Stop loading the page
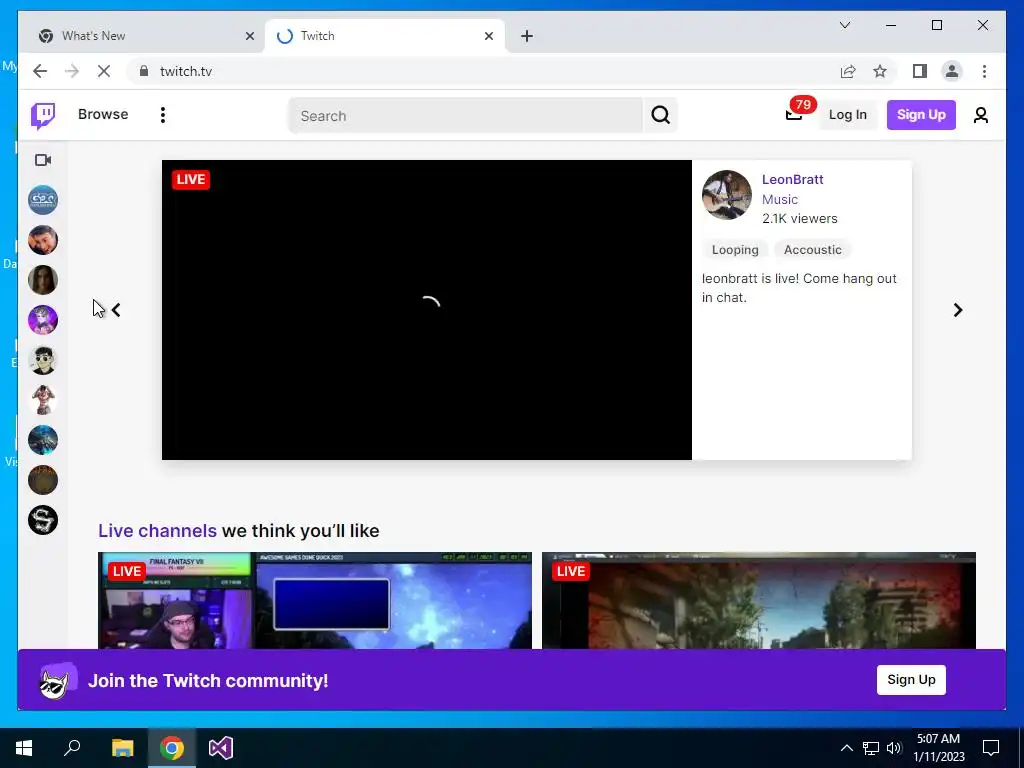Viewport: 1024px width, 768px height. (104, 71)
